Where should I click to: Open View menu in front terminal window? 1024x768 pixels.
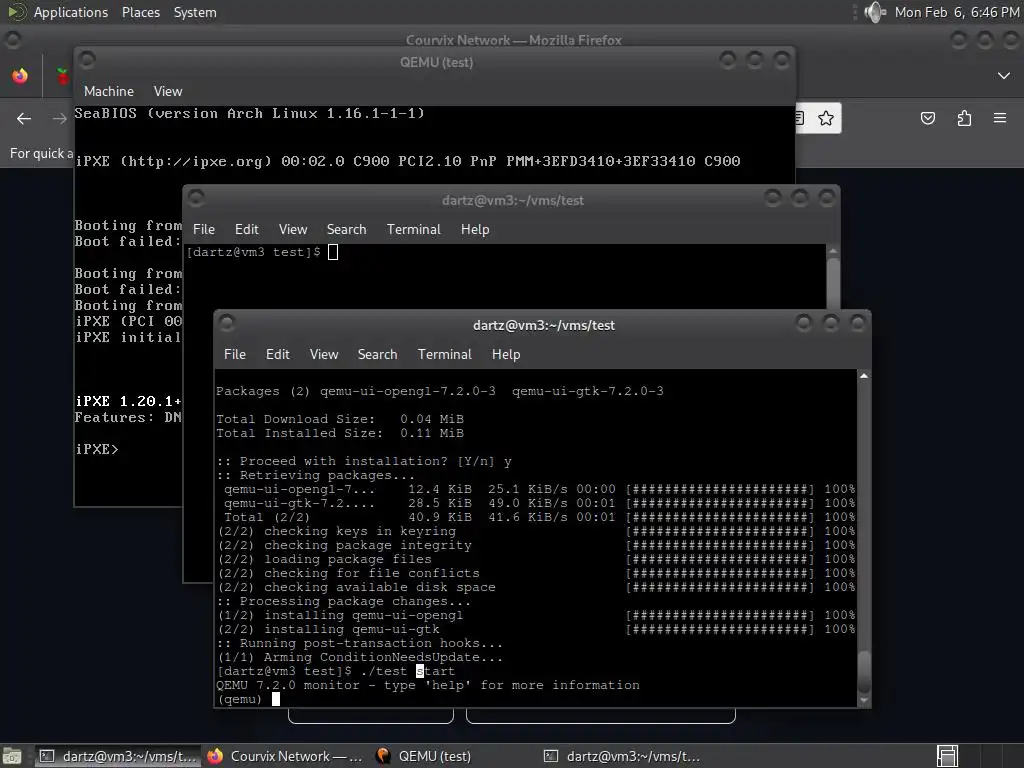tap(324, 354)
